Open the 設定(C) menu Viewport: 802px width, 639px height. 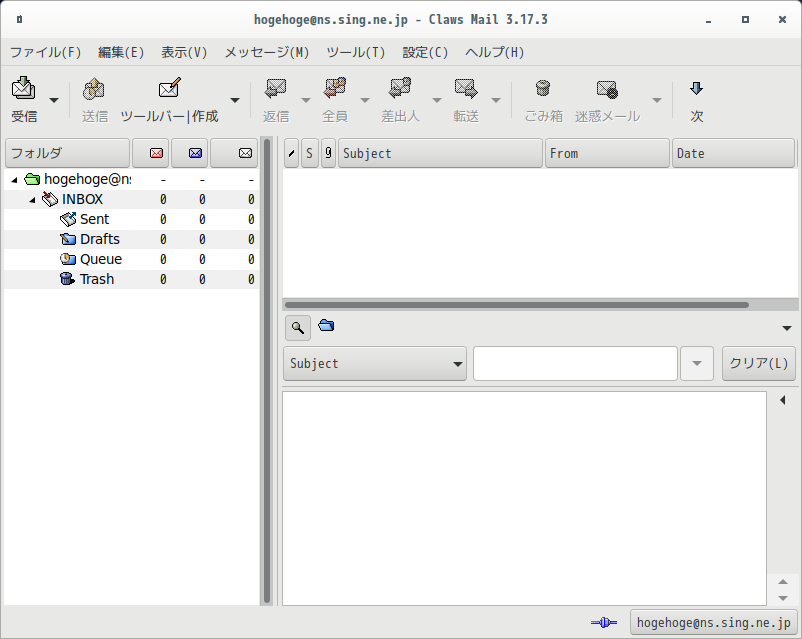[x=425, y=52]
